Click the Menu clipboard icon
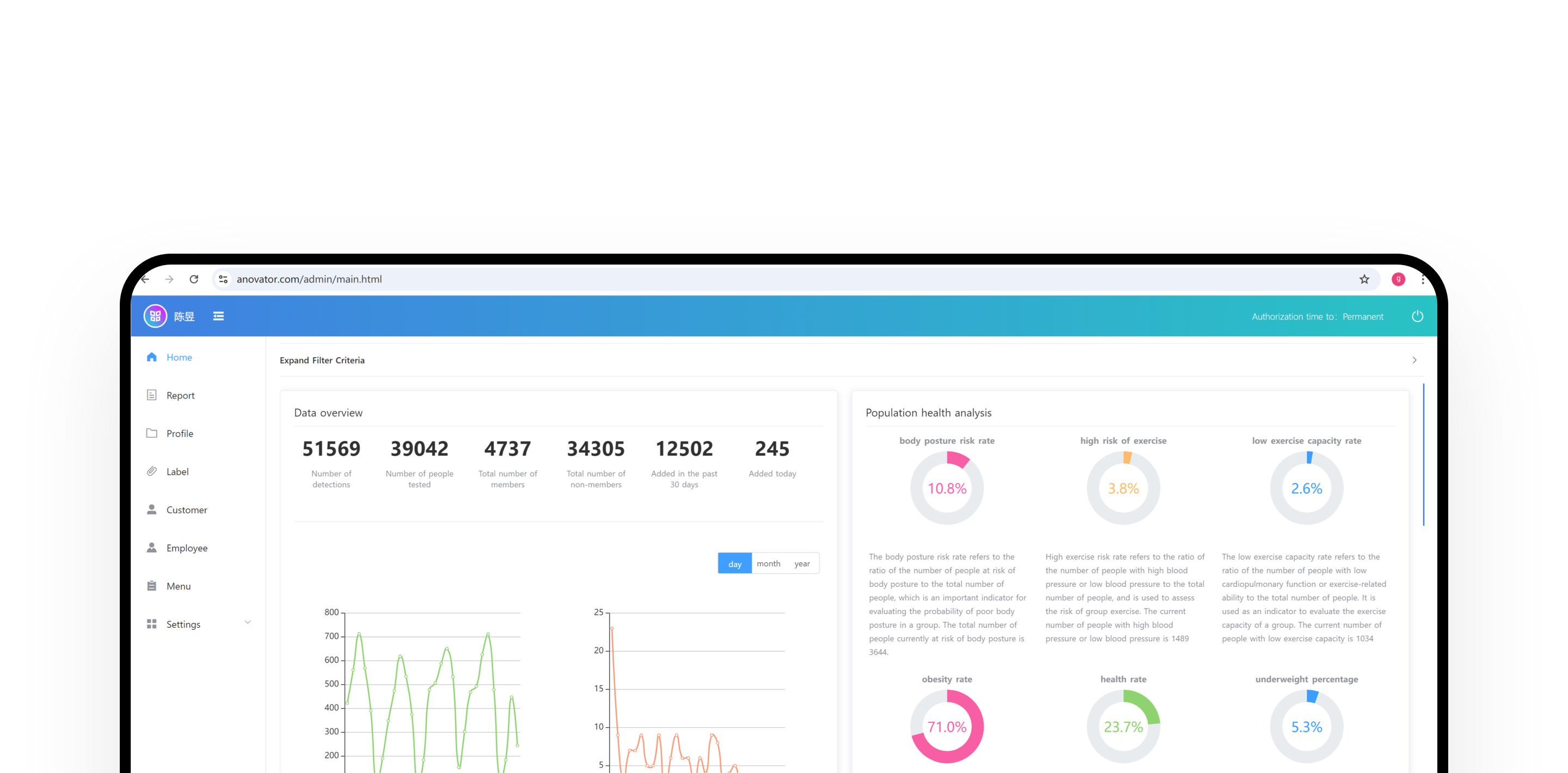Viewport: 1568px width, 773px height. pyautogui.click(x=151, y=586)
